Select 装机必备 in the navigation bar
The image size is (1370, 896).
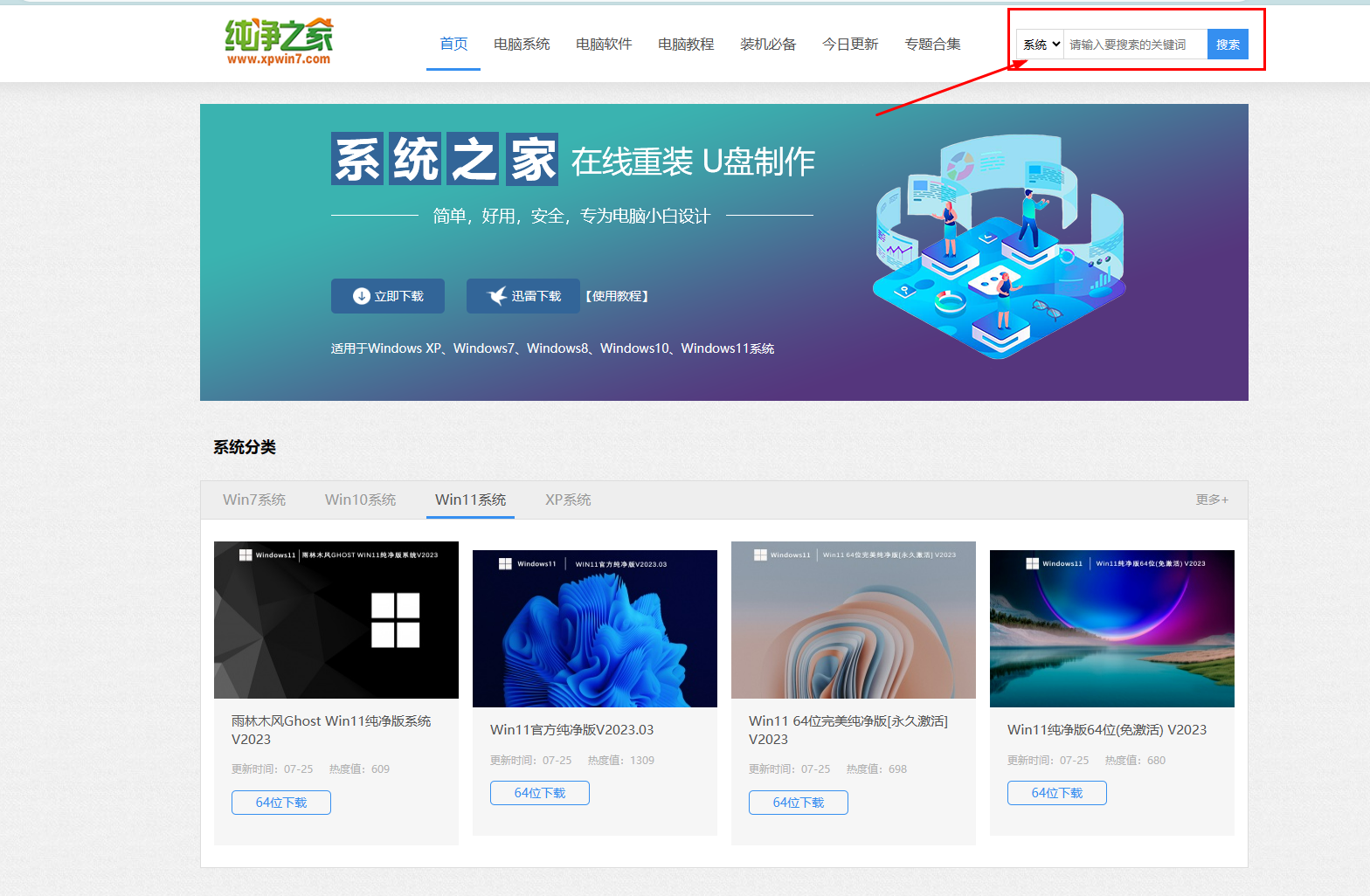tap(768, 44)
